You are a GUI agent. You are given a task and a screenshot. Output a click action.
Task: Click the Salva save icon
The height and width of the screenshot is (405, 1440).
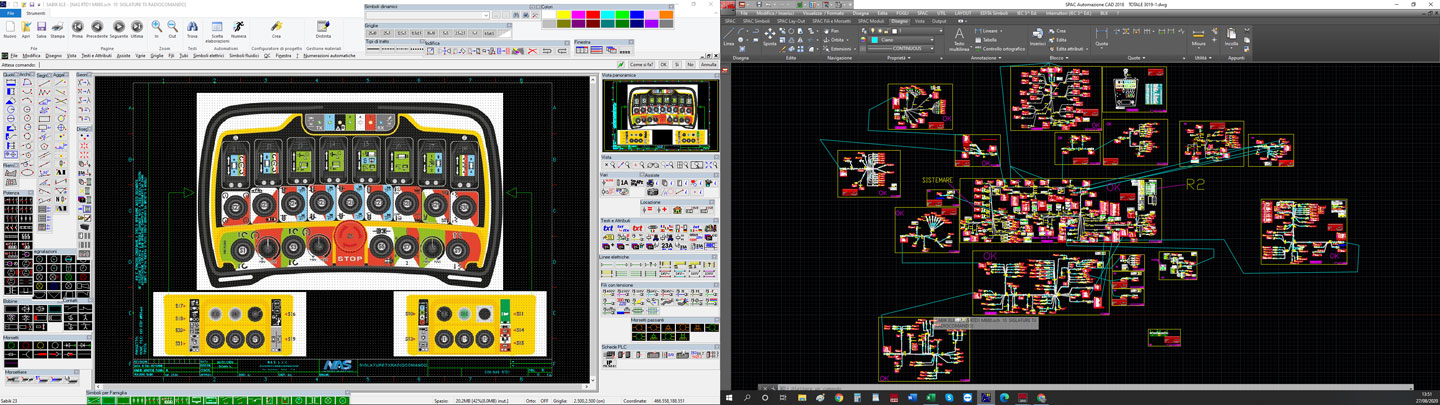pos(41,28)
